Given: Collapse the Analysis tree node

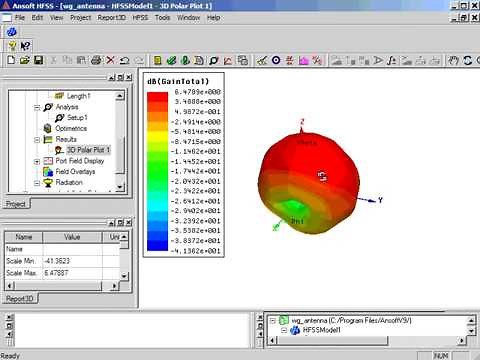Looking at the screenshot, I should (x=37, y=107).
